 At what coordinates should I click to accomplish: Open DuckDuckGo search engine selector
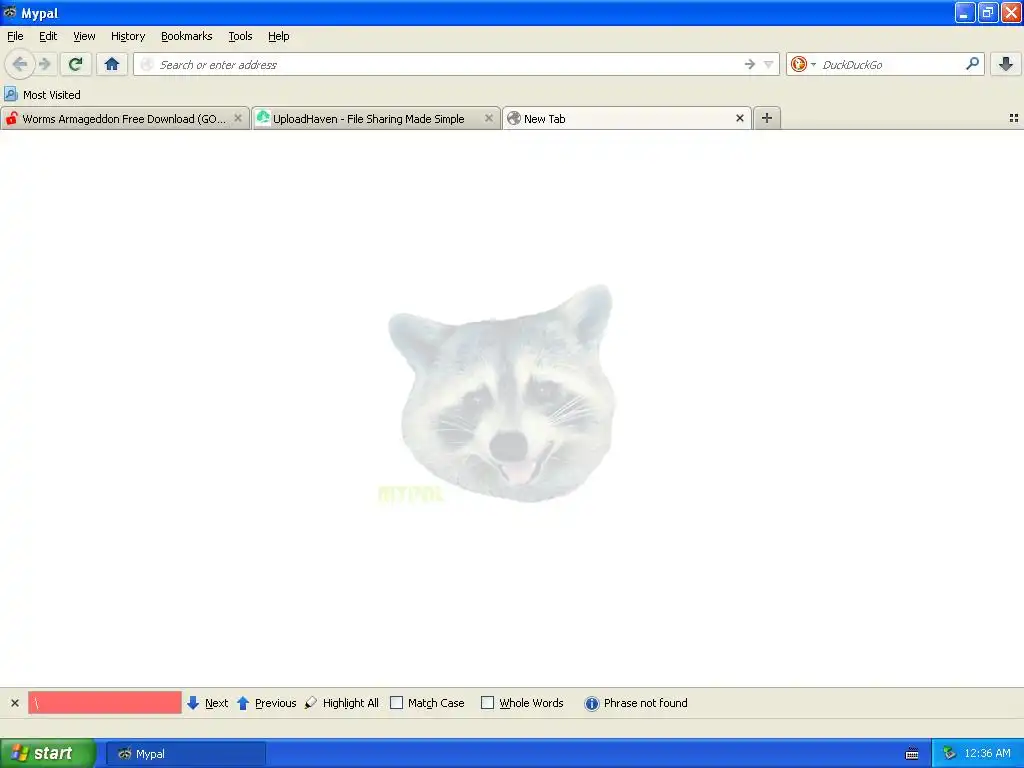click(x=803, y=64)
